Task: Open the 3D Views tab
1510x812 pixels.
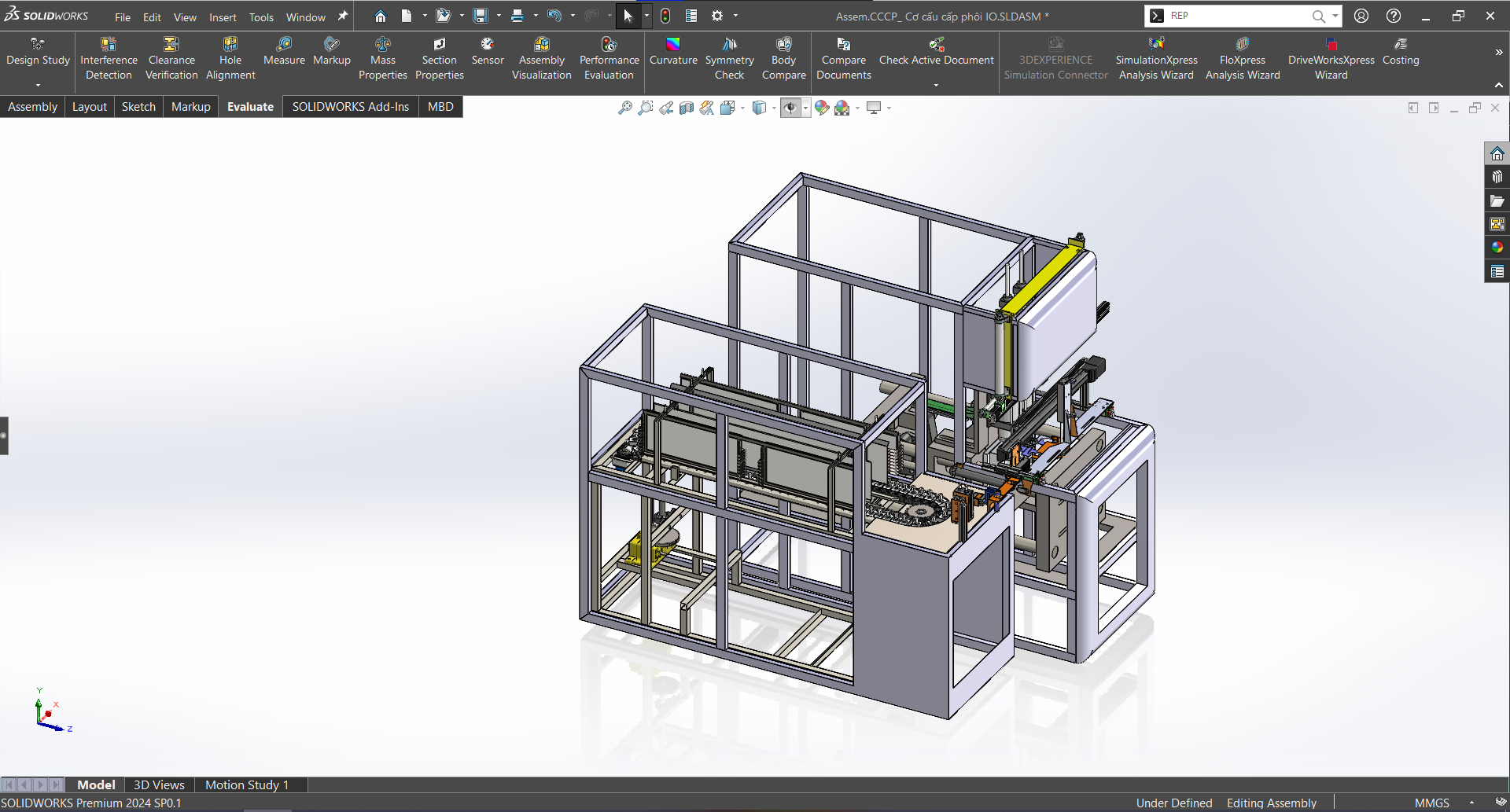Action: pos(159,784)
